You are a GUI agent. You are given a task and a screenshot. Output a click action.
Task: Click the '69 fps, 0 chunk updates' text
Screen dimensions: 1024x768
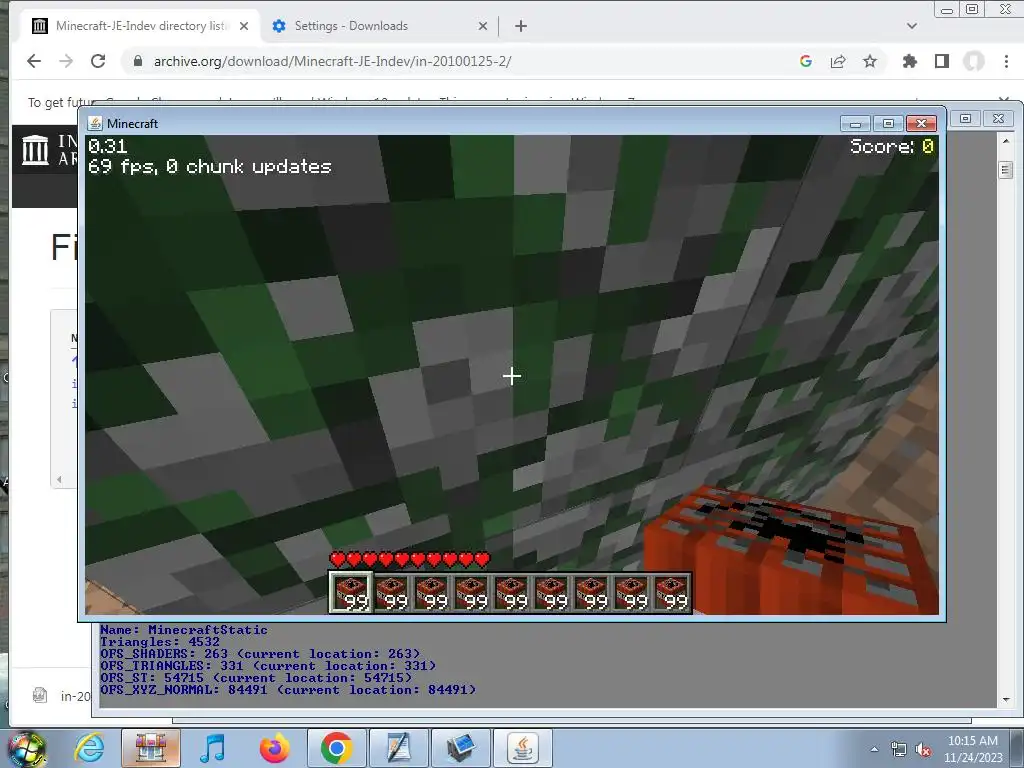click(210, 167)
